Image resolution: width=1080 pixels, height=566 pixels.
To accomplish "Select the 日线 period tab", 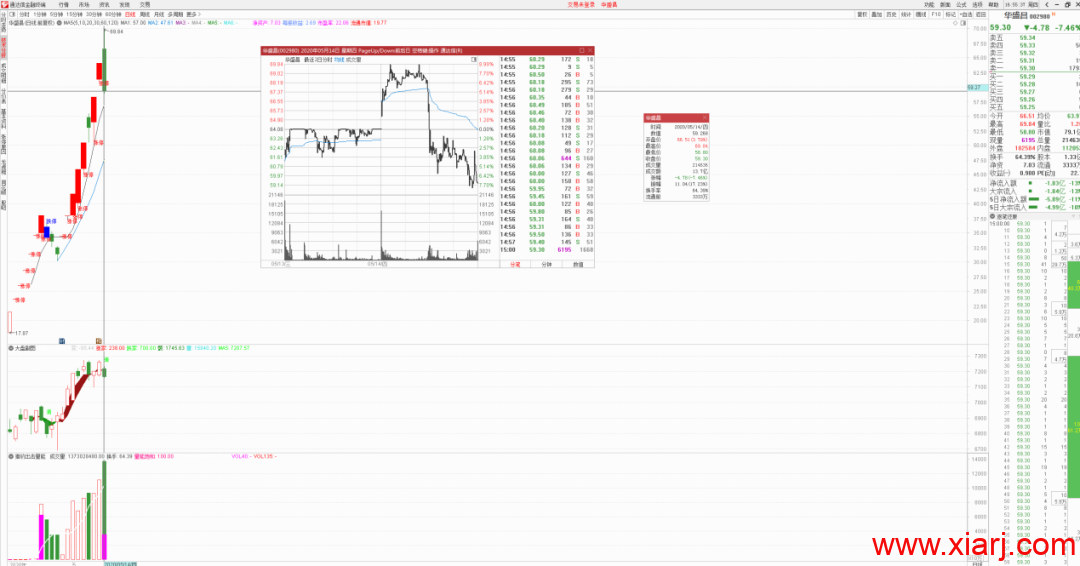I will pos(130,14).
